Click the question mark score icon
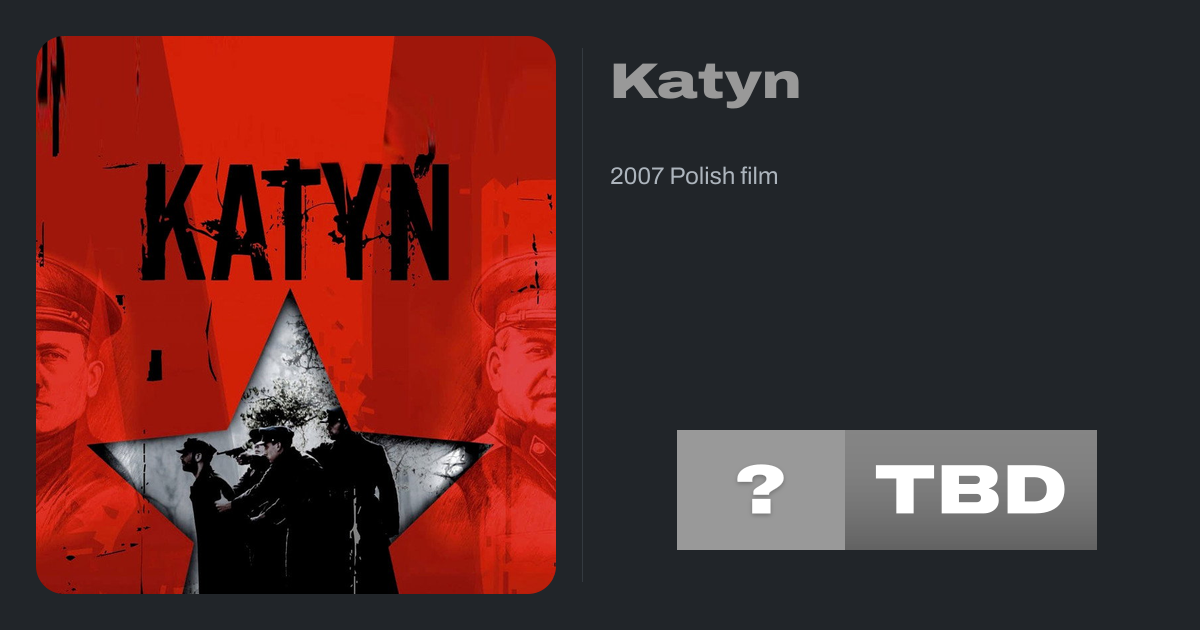 pos(760,490)
